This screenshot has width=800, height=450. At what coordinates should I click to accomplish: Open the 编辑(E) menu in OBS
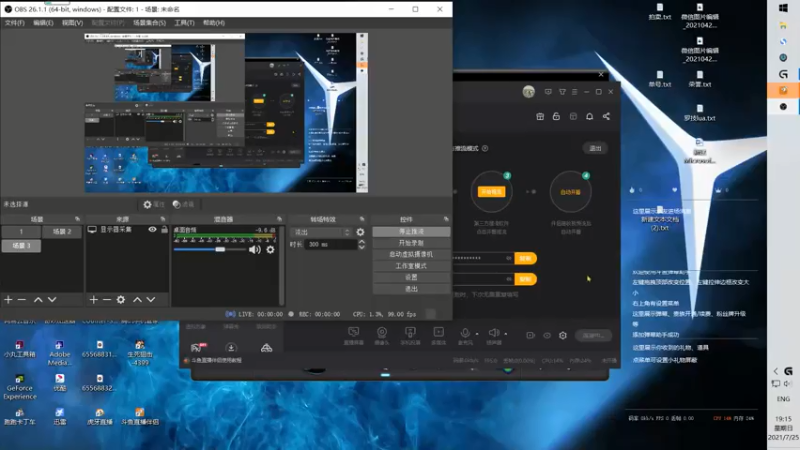pyautogui.click(x=43, y=23)
